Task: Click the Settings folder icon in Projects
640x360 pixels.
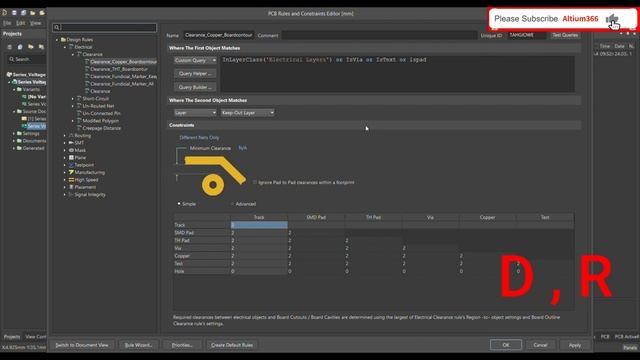Action: pyautogui.click(x=19, y=133)
